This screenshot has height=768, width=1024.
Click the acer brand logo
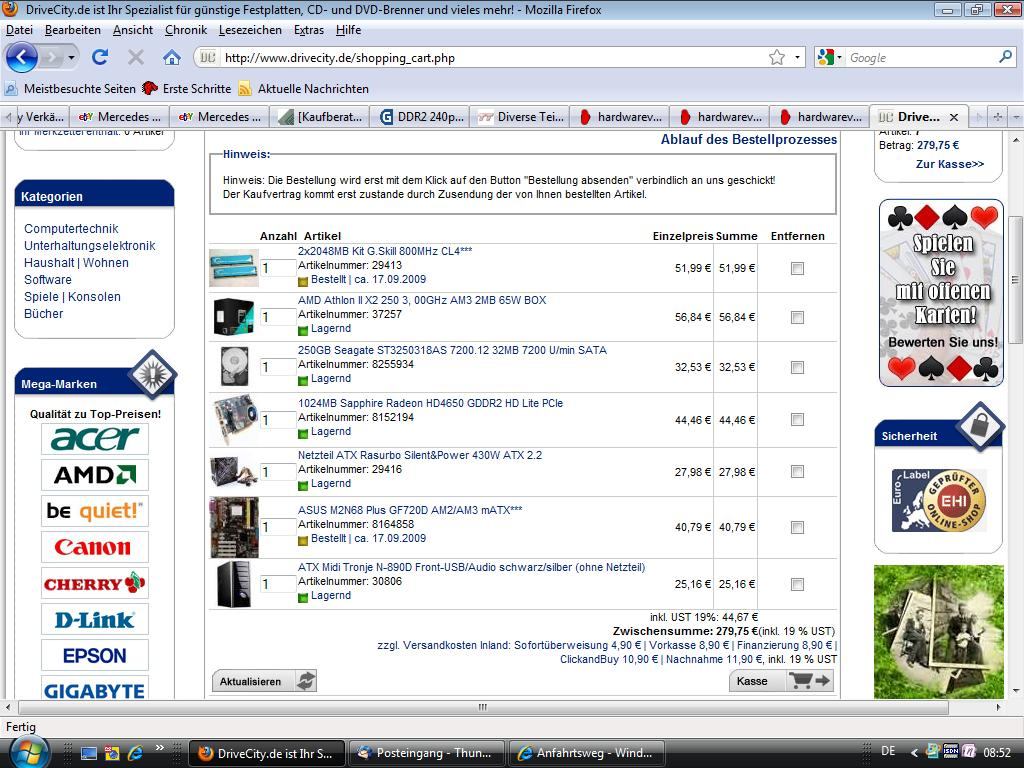95,439
